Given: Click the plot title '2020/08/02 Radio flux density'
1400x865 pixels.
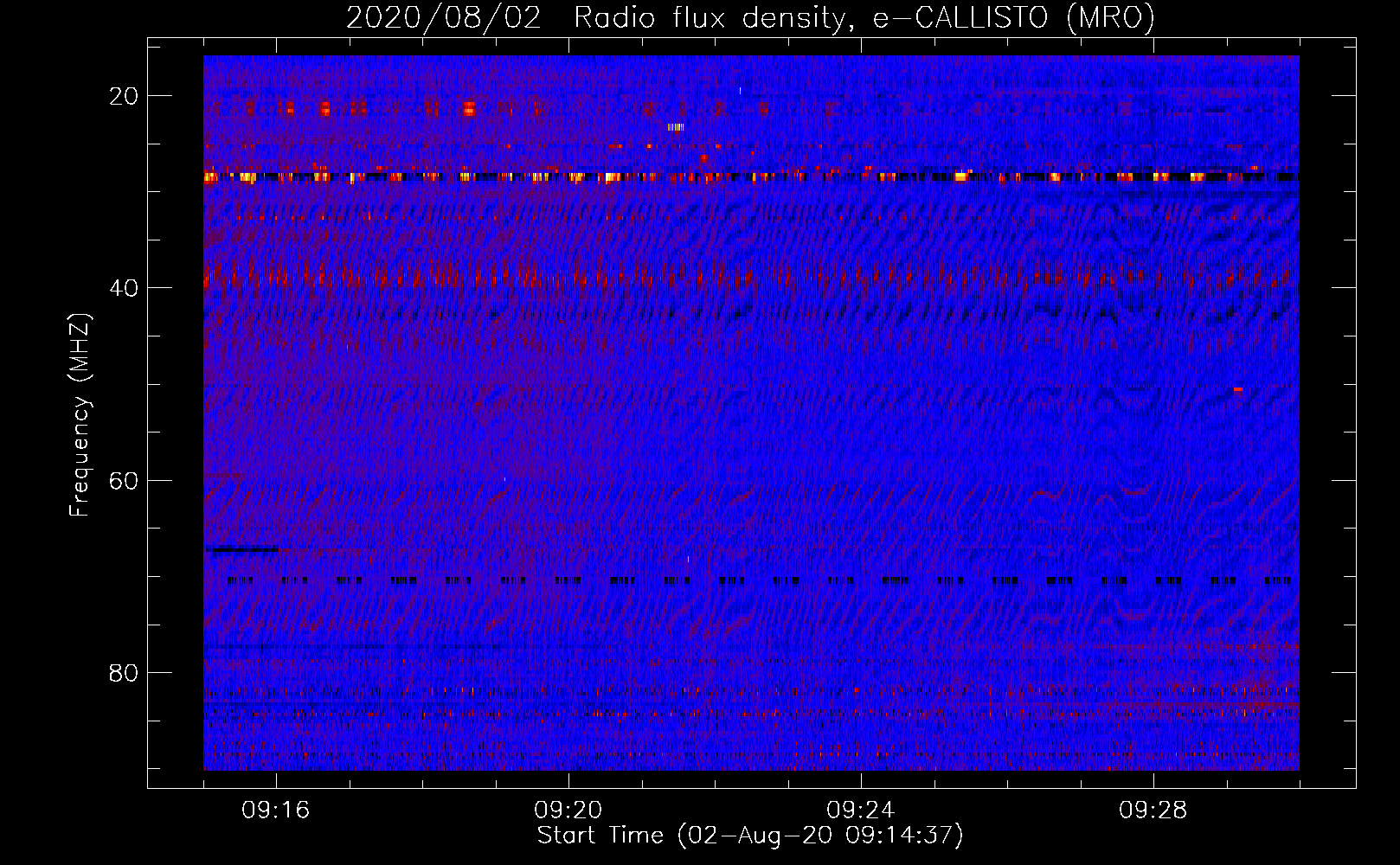Looking at the screenshot, I should 750,17.
